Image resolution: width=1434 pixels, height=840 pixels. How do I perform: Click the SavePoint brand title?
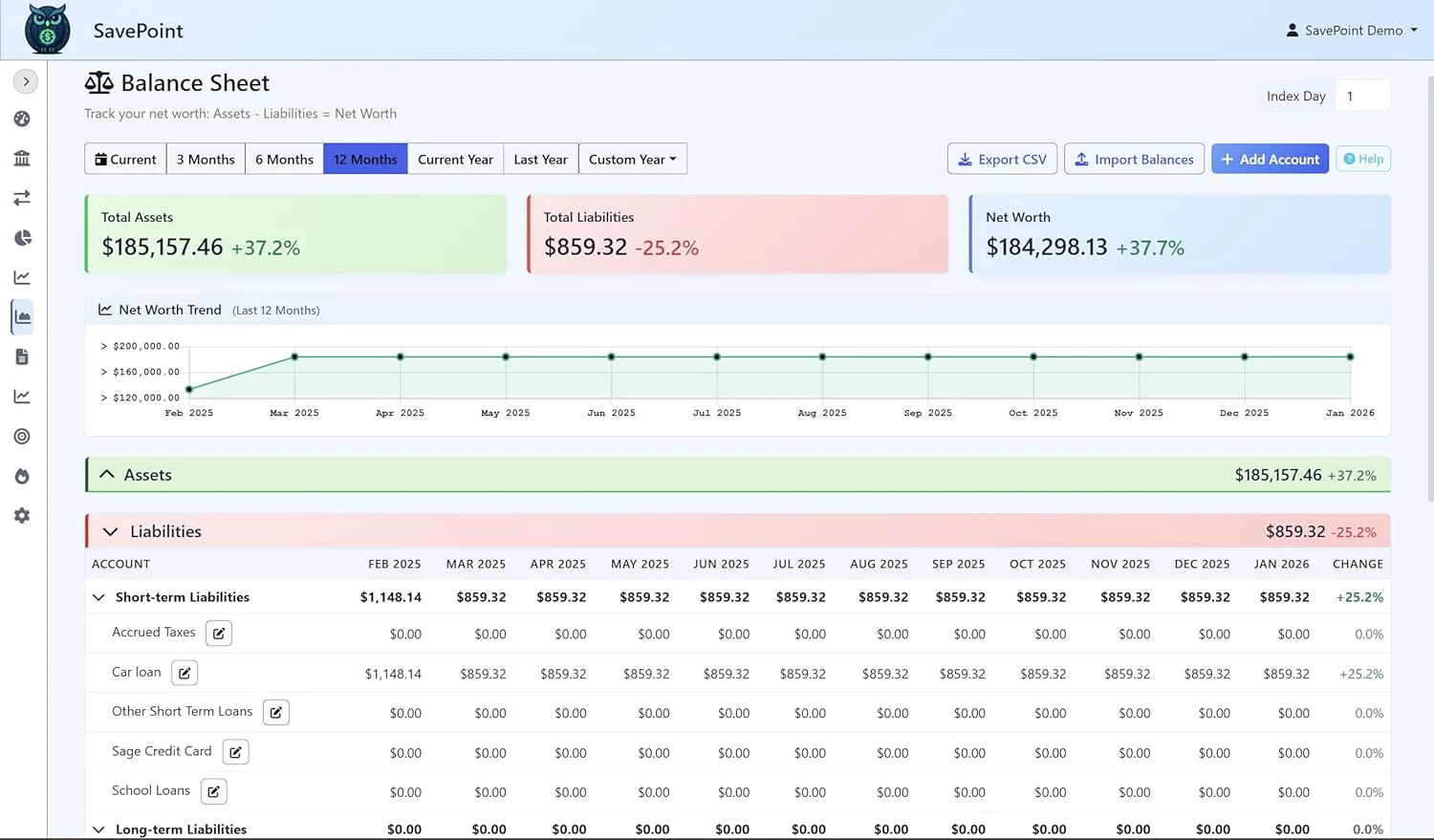pyautogui.click(x=139, y=31)
